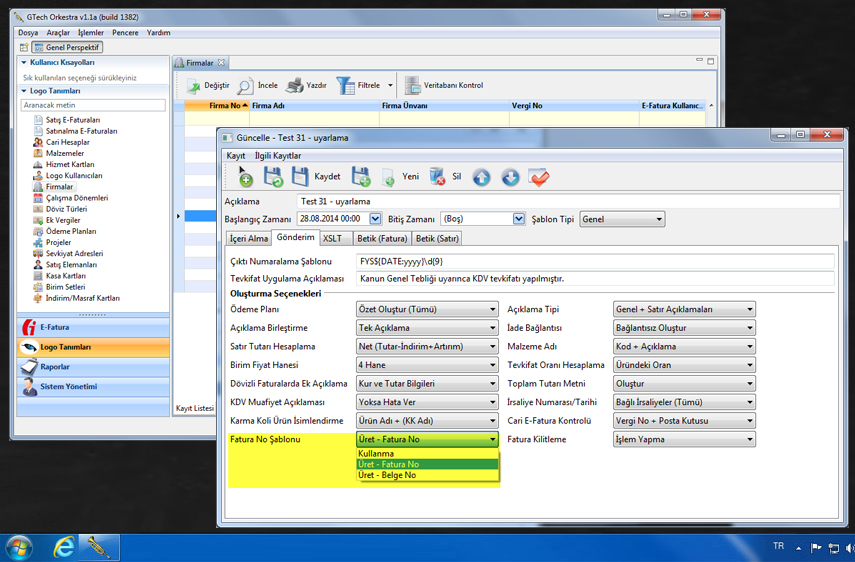Click the Yeni new record icon
Image resolution: width=855 pixels, height=562 pixels.
pos(388,178)
